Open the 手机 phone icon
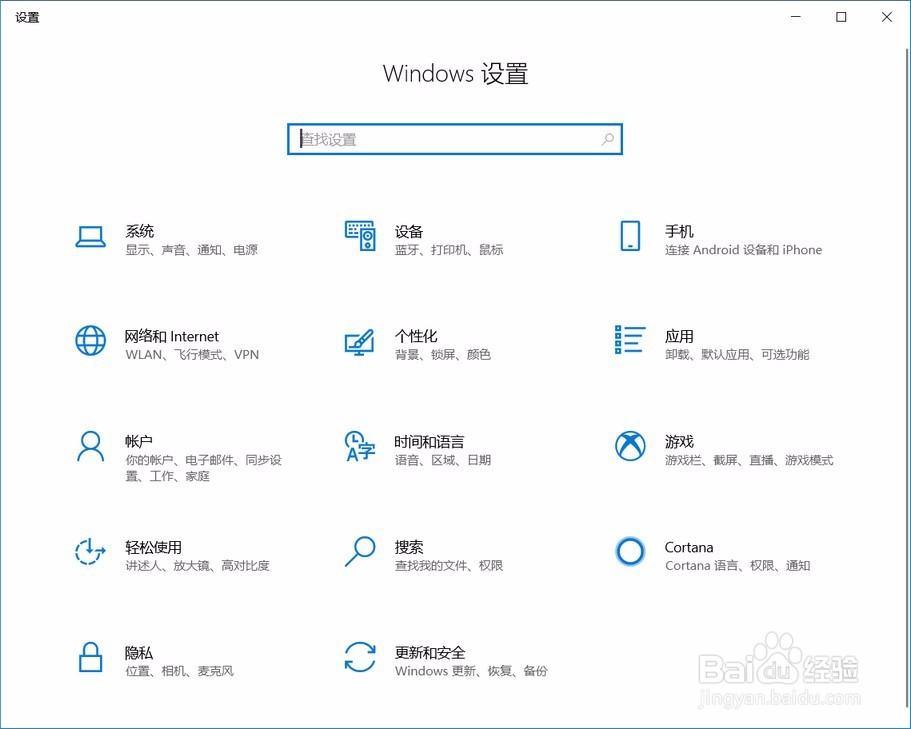The image size is (911, 729). click(630, 236)
